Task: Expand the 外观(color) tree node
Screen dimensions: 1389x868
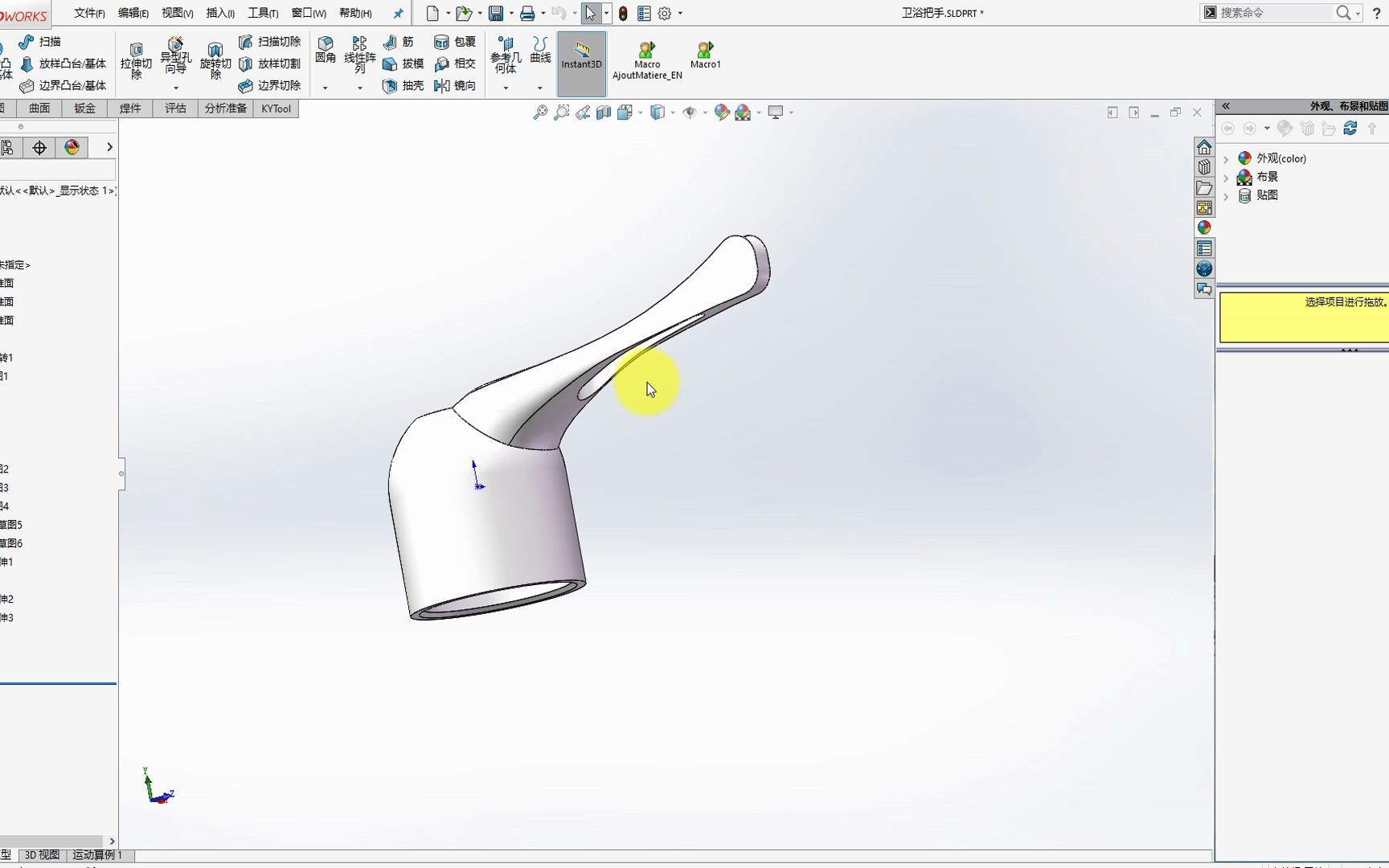Action: pos(1226,158)
